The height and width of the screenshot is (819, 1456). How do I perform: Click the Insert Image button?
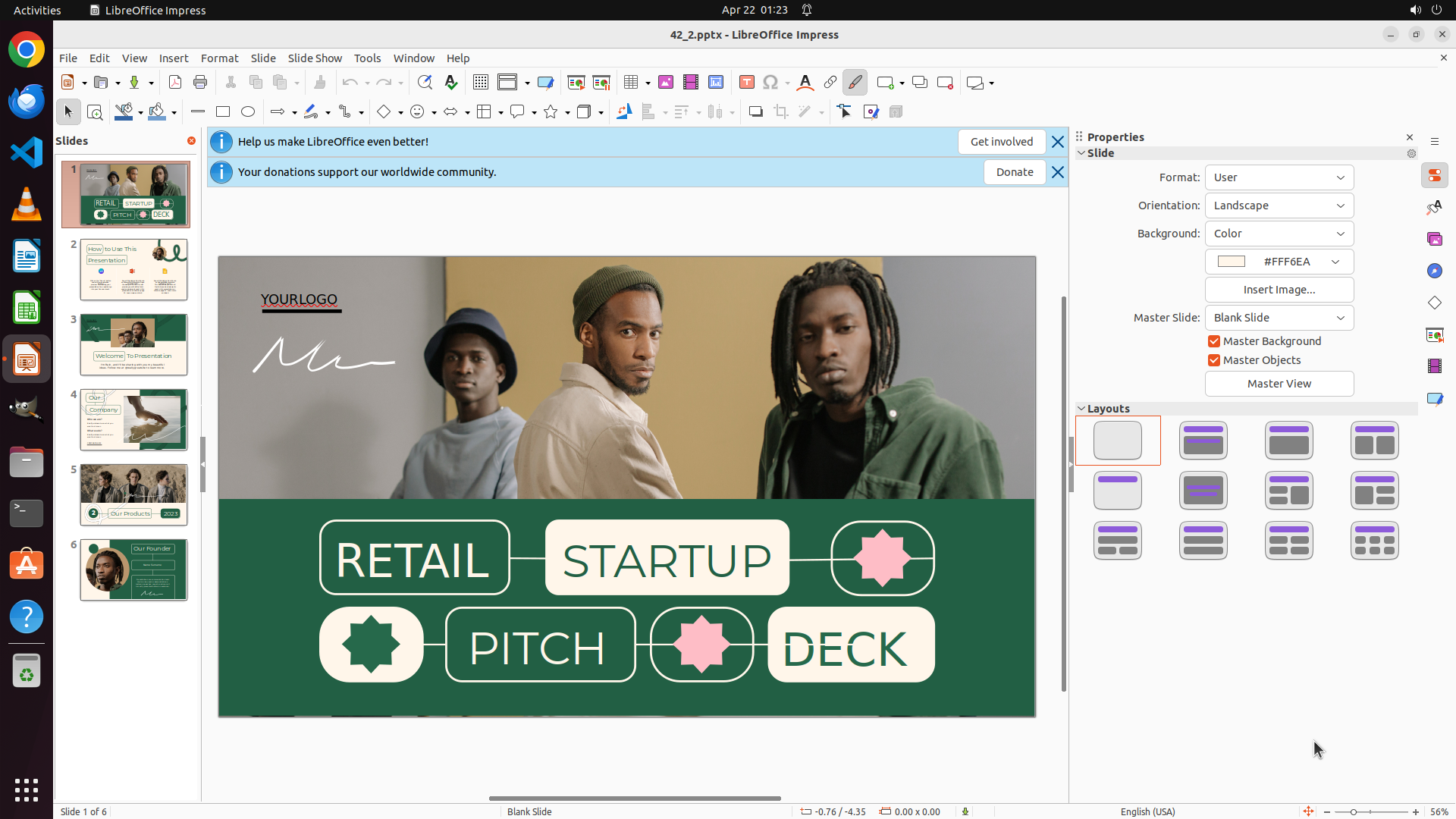1279,290
